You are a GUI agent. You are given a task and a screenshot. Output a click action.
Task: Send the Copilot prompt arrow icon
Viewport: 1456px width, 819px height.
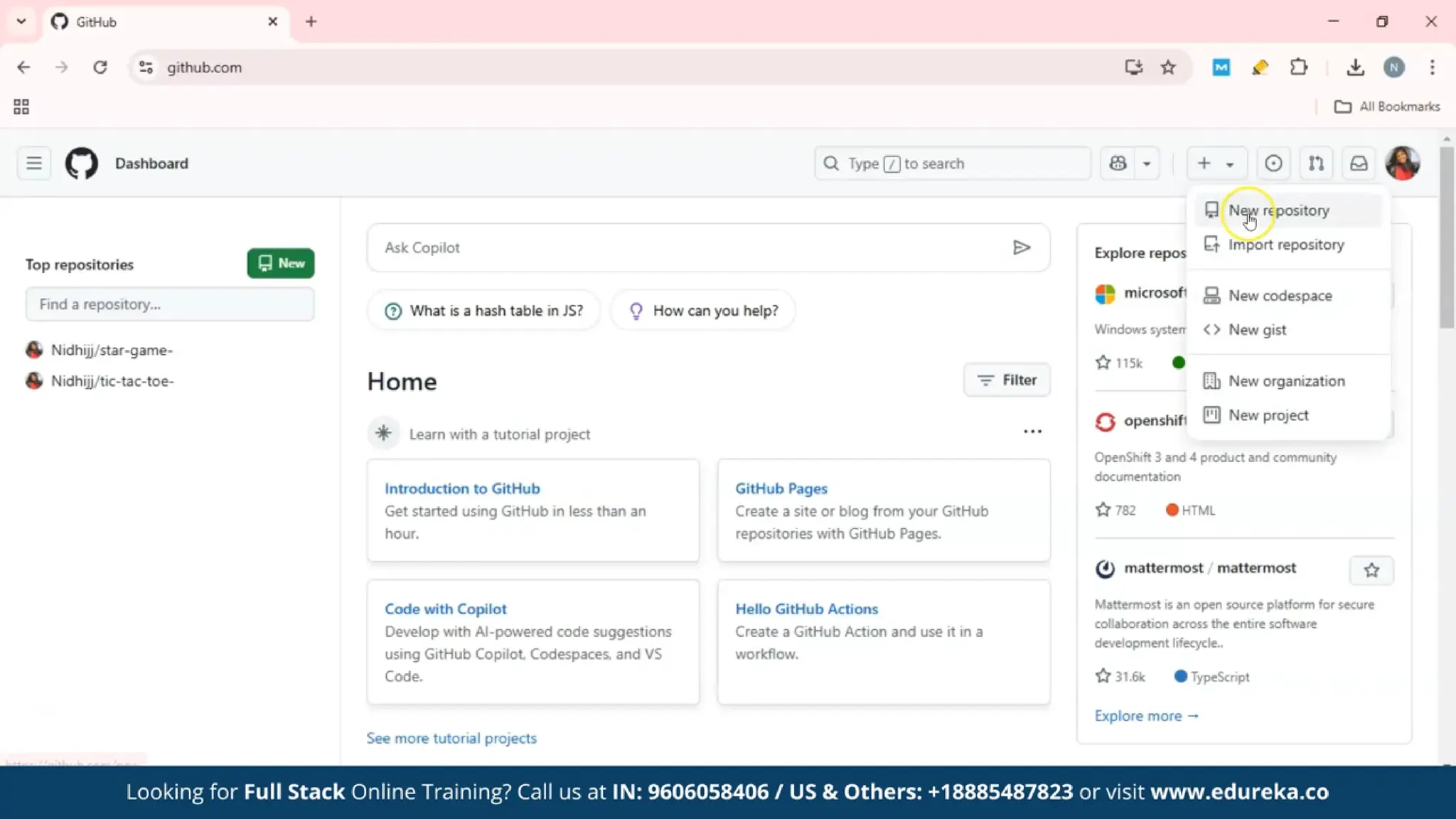[x=1022, y=247]
